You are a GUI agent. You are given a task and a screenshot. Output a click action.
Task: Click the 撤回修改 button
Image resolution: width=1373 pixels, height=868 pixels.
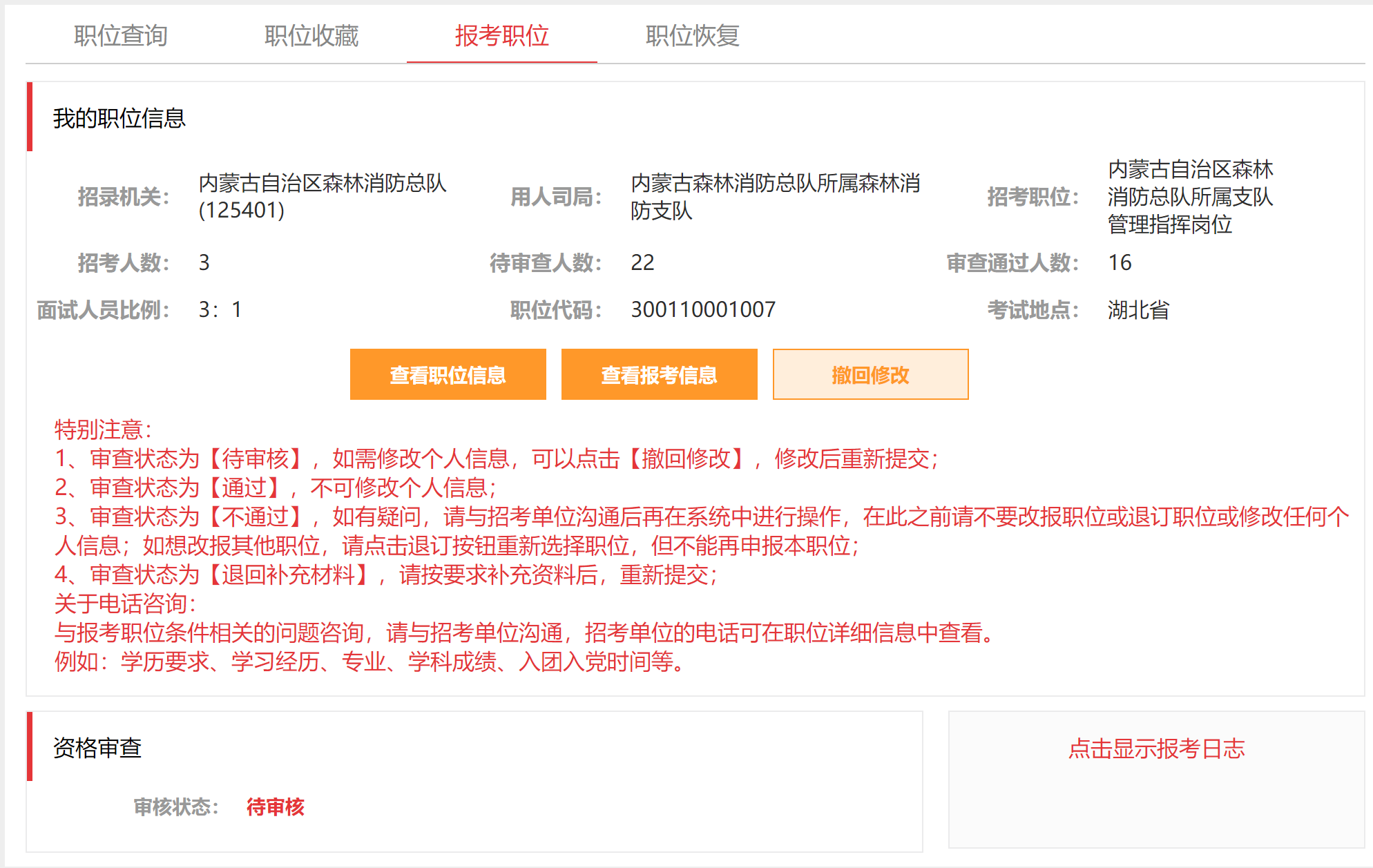[x=871, y=374]
